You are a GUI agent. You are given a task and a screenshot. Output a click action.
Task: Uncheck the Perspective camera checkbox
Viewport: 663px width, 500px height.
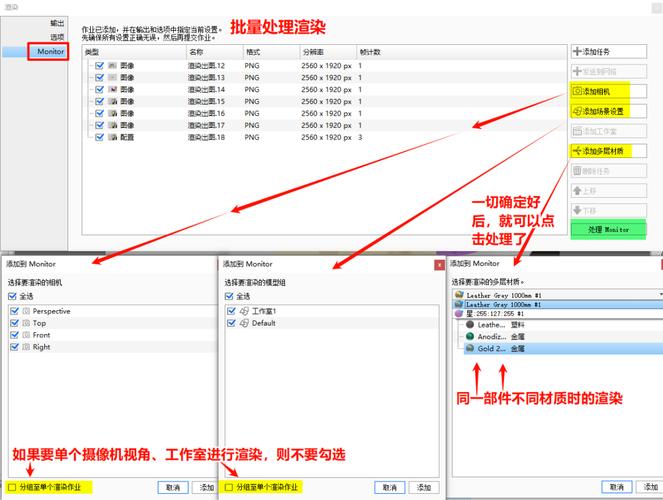point(13,311)
